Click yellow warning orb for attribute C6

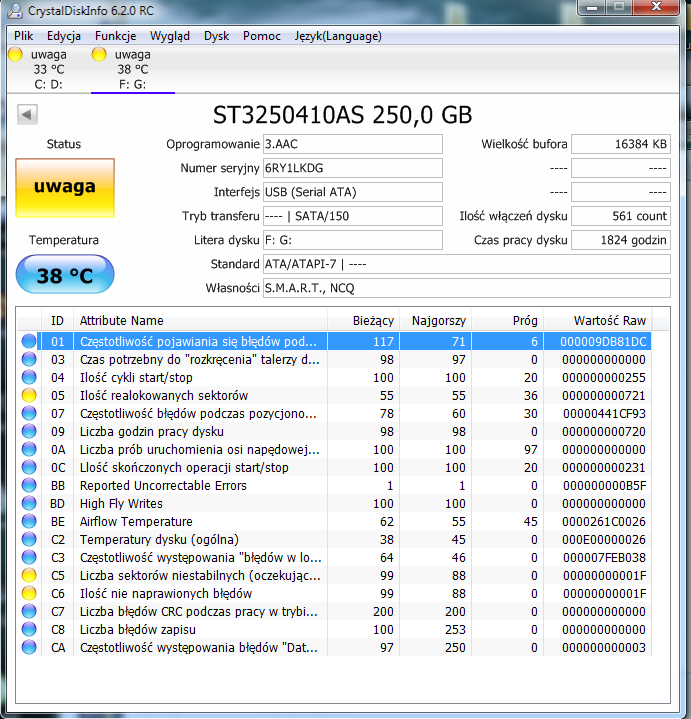click(29, 593)
